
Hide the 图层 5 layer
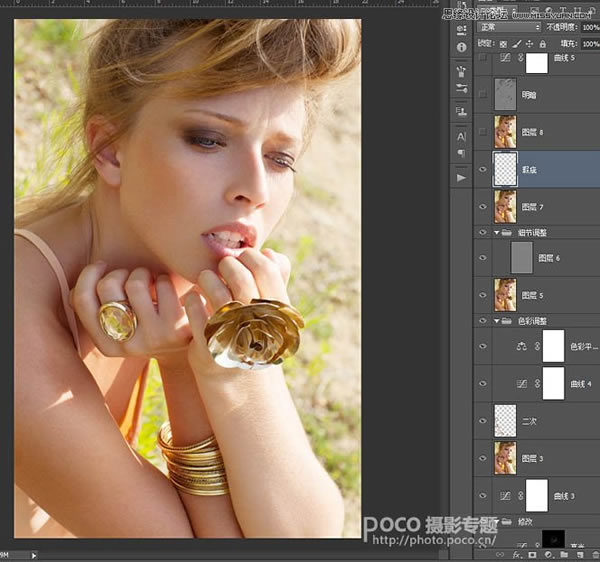click(483, 295)
